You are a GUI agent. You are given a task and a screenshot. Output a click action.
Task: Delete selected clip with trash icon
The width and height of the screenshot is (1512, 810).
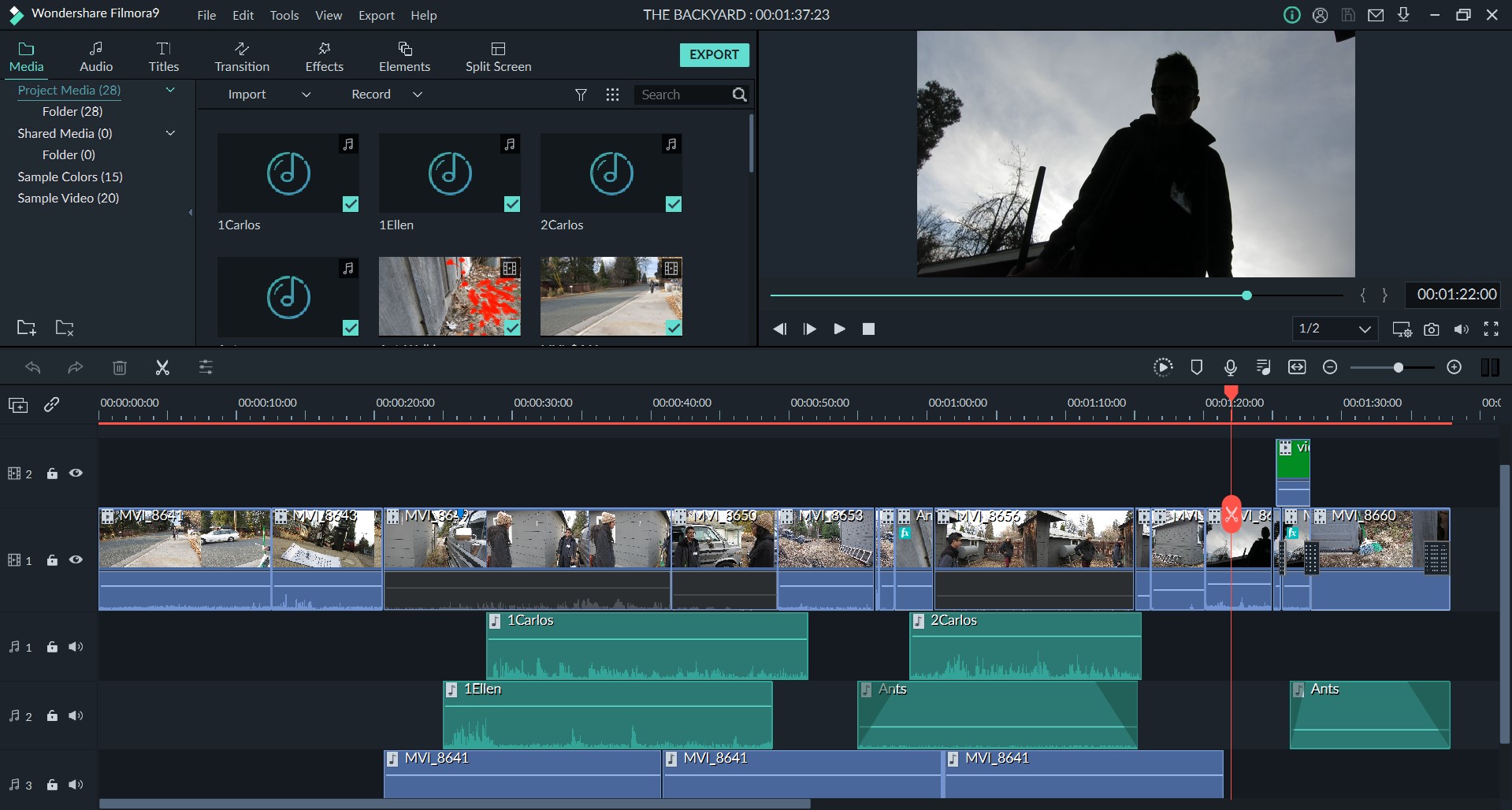[120, 367]
